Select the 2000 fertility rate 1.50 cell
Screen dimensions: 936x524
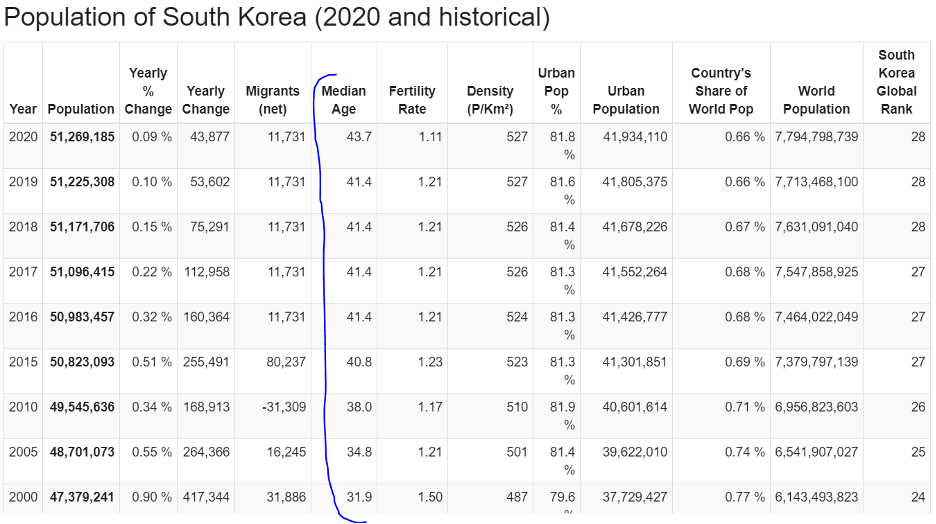point(429,497)
